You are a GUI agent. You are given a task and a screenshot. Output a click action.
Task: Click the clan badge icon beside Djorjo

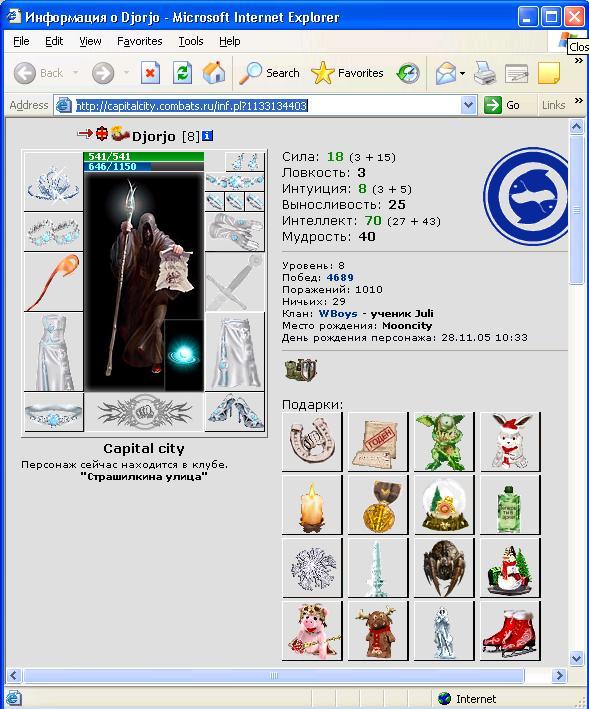(120, 133)
